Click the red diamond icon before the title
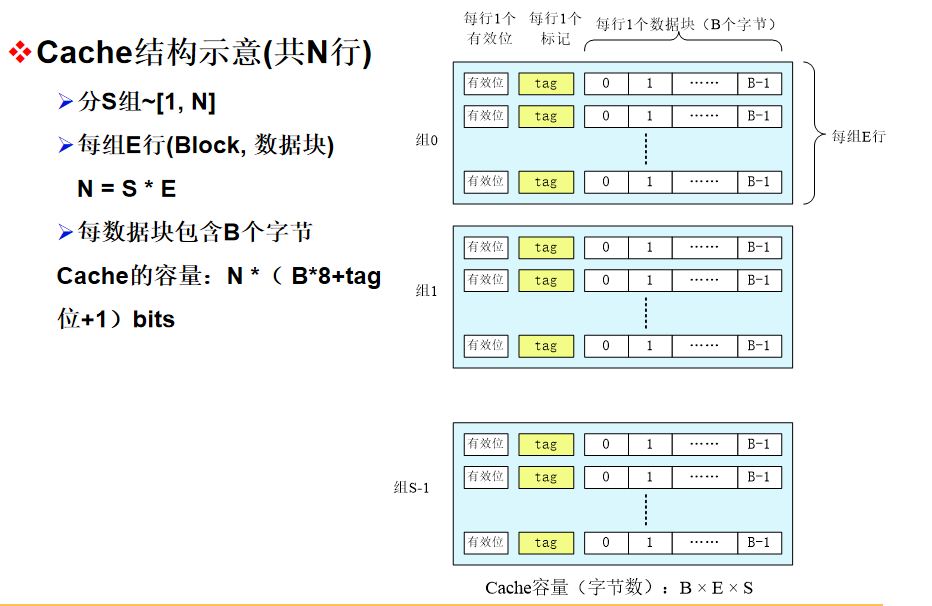 pyautogui.click(x=20, y=52)
